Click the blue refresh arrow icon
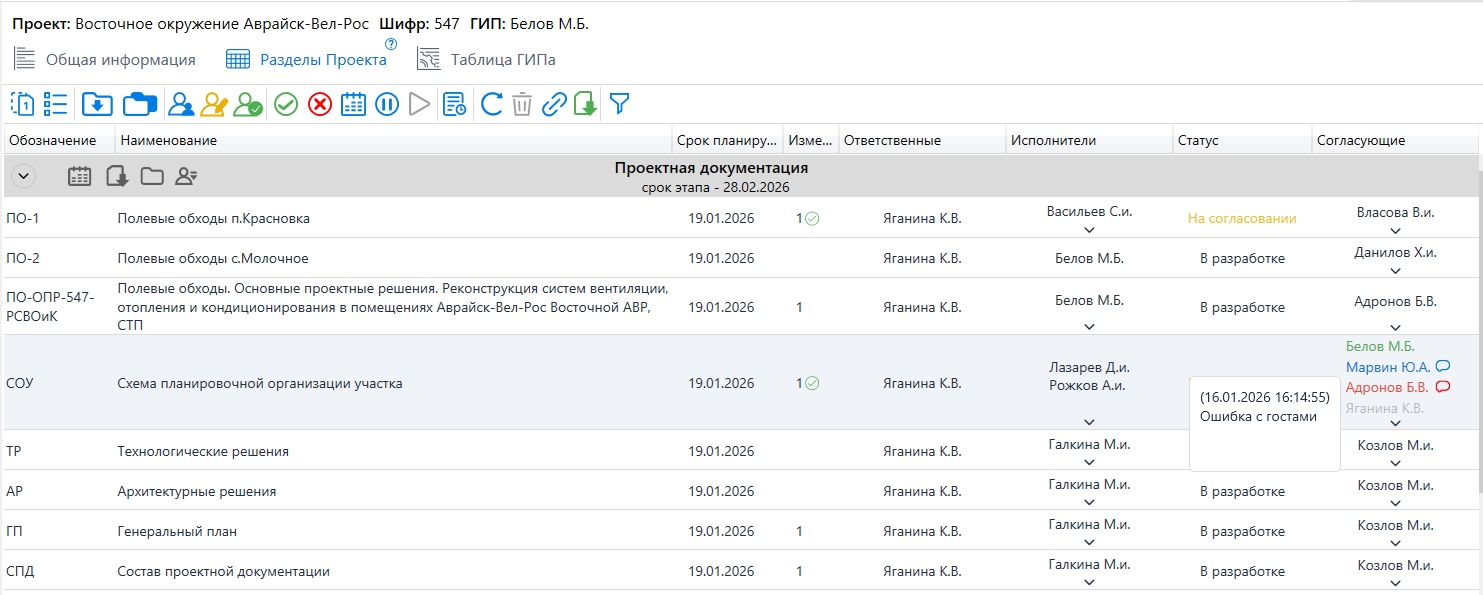Viewport: 1483px width, 595px height. (491, 104)
